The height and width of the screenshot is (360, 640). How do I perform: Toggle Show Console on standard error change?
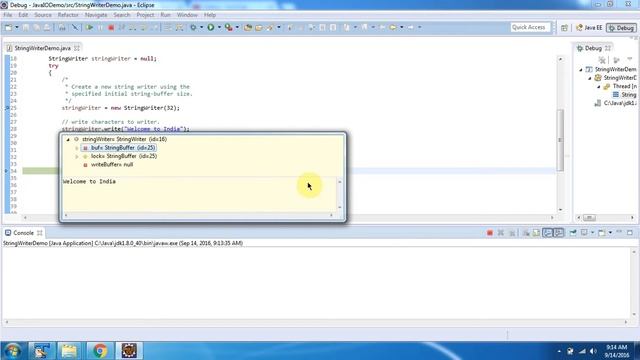pos(558,233)
